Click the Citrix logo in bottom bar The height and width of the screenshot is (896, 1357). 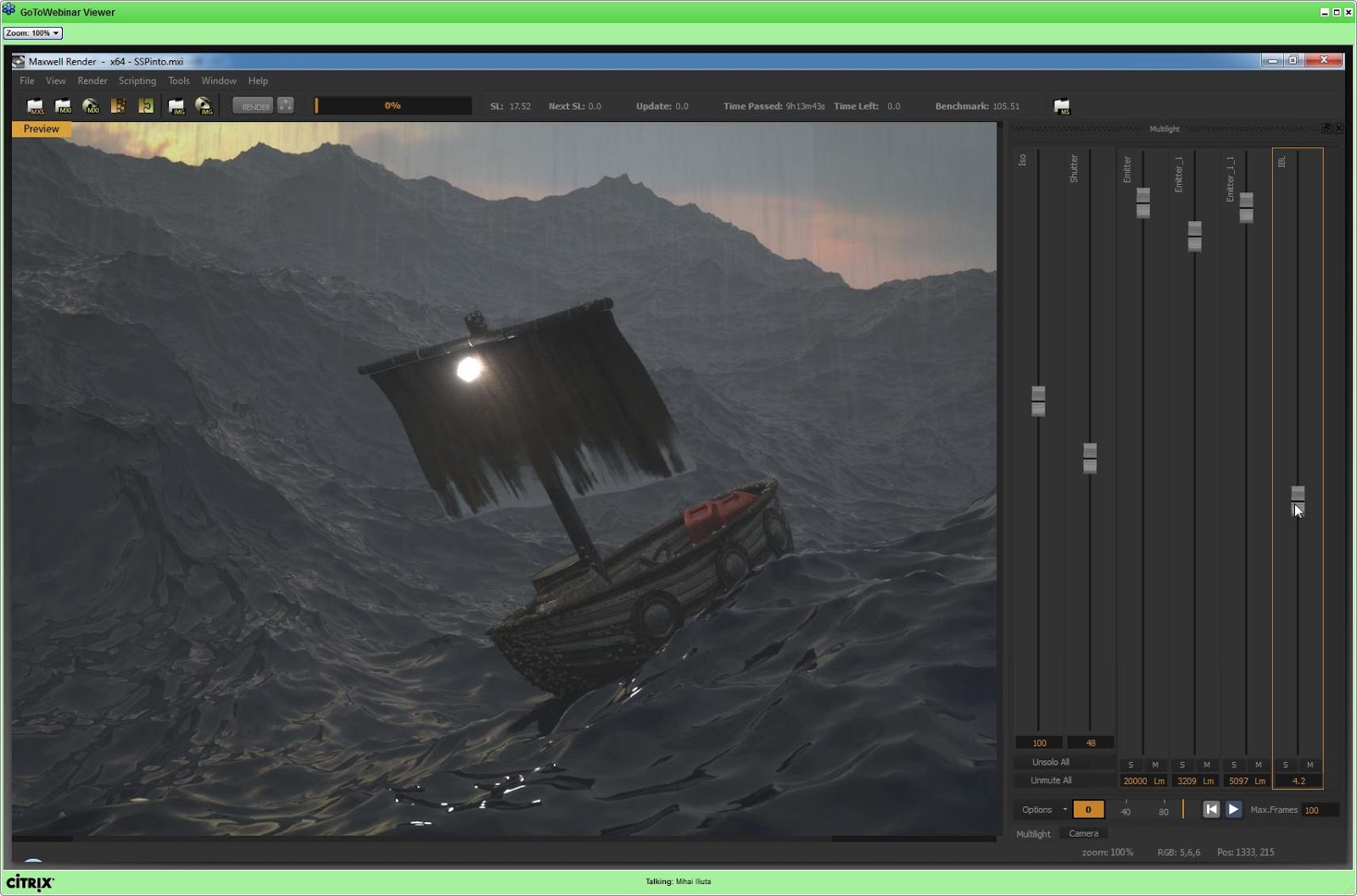pyautogui.click(x=30, y=882)
